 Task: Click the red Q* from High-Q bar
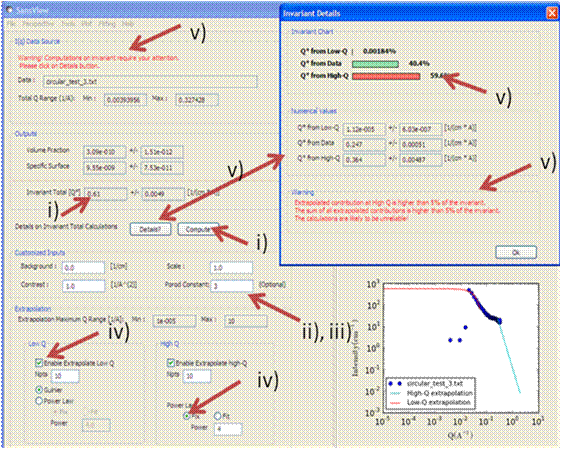386,76
